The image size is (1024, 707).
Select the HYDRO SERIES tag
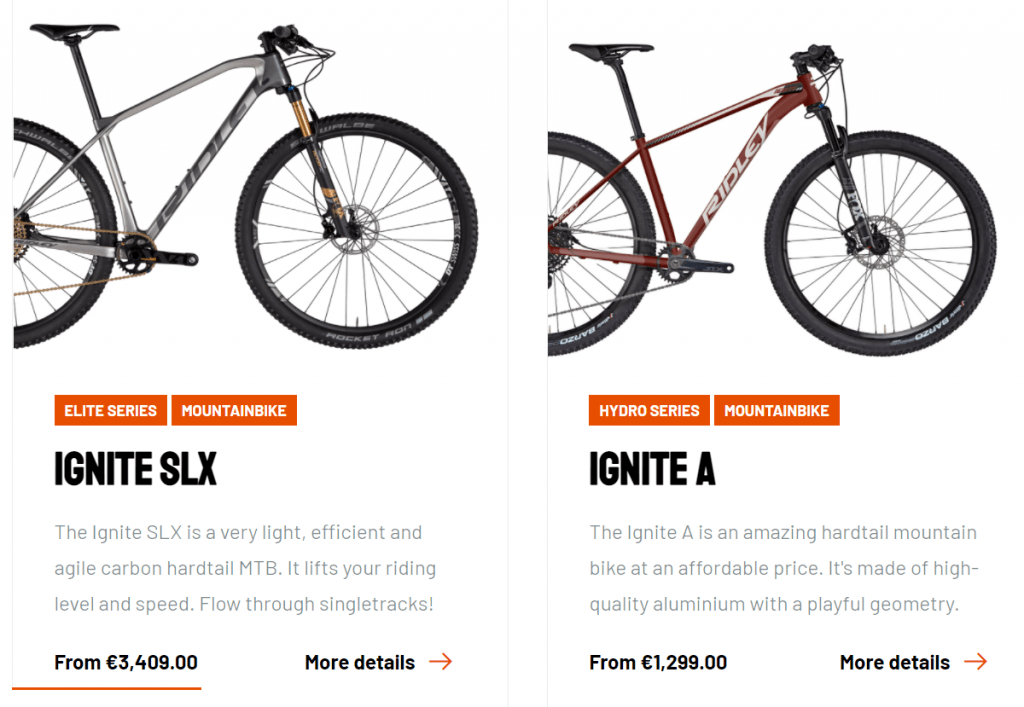pyautogui.click(x=649, y=410)
